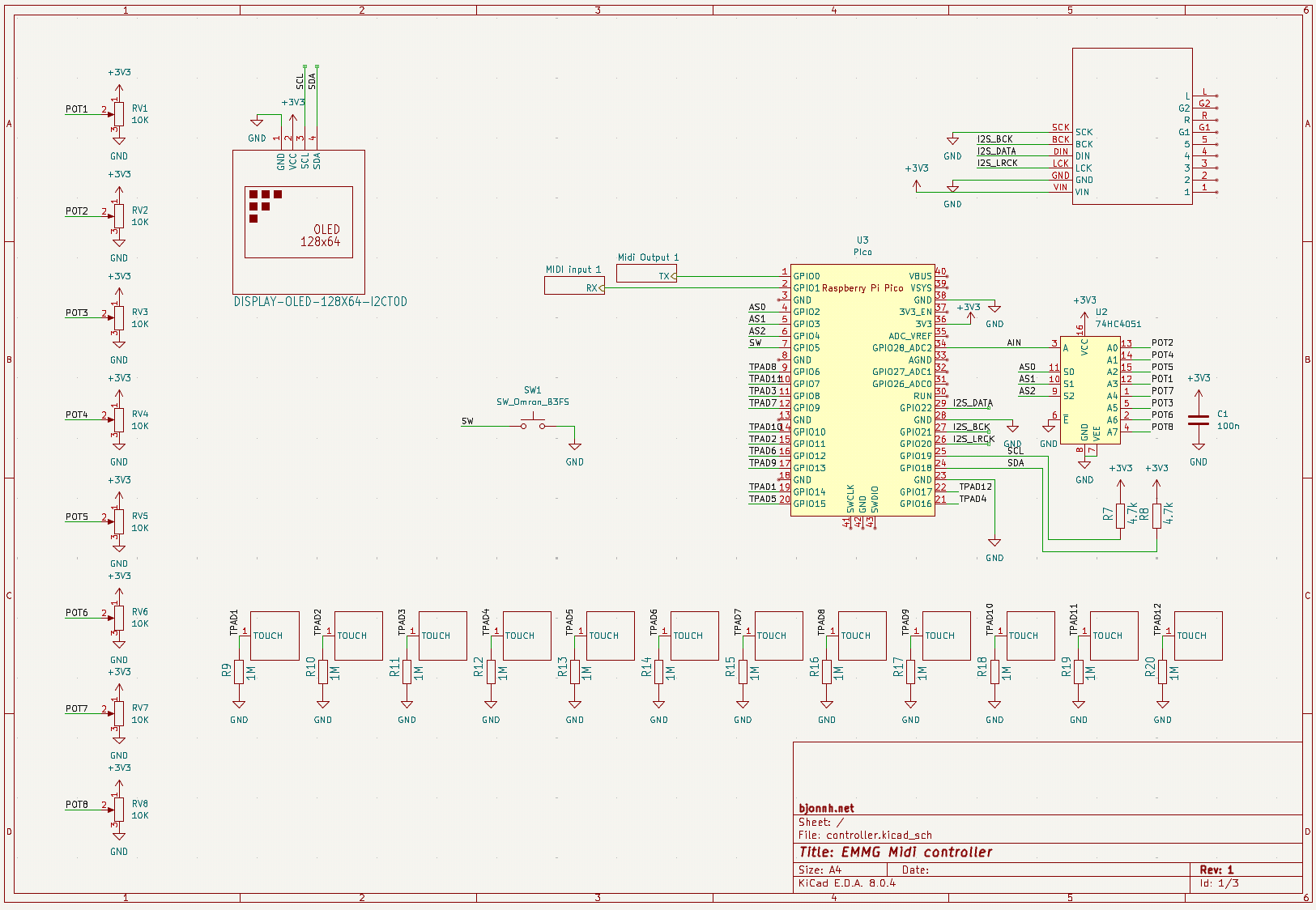Click the Midi Output 1 label
Screen dimensions: 1316x910
[646, 257]
